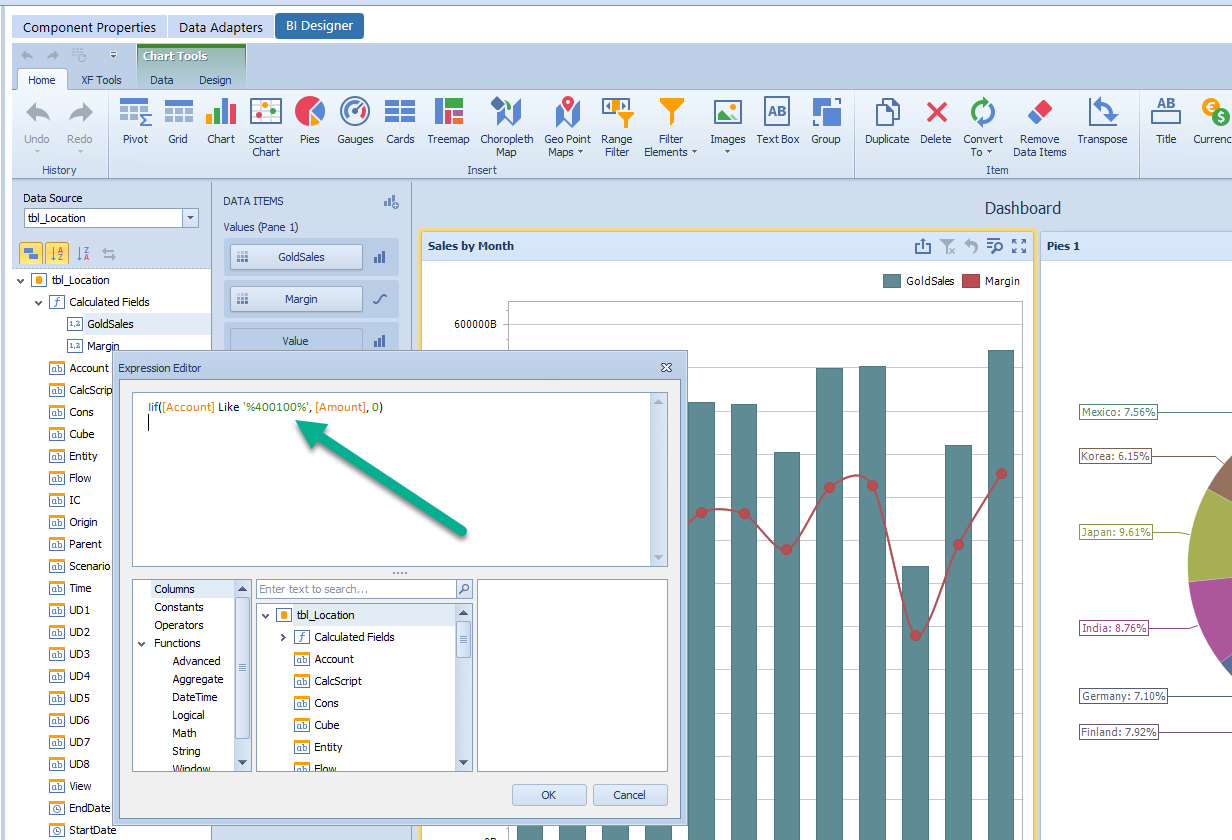Duplicate the selected dashboard item
This screenshot has height=840, width=1232.
pos(886,120)
